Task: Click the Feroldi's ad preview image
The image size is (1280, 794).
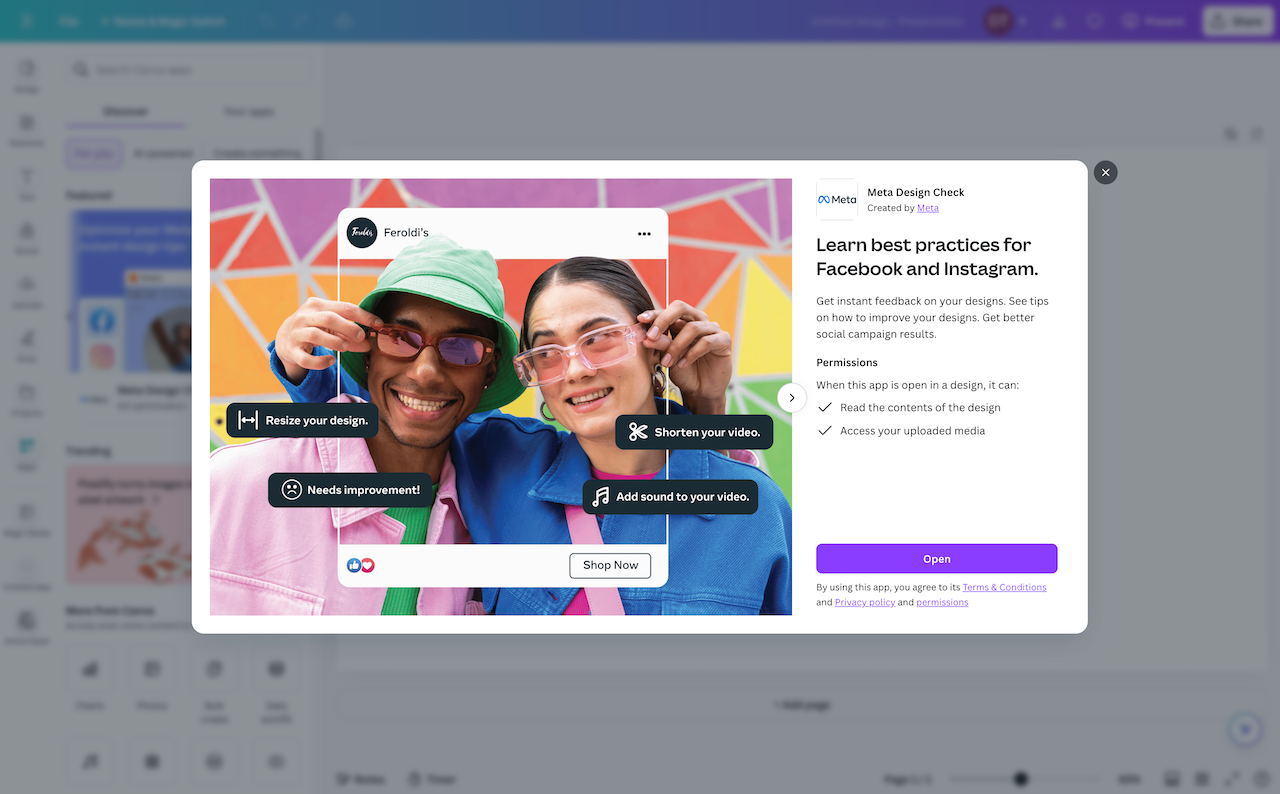Action: (x=501, y=397)
